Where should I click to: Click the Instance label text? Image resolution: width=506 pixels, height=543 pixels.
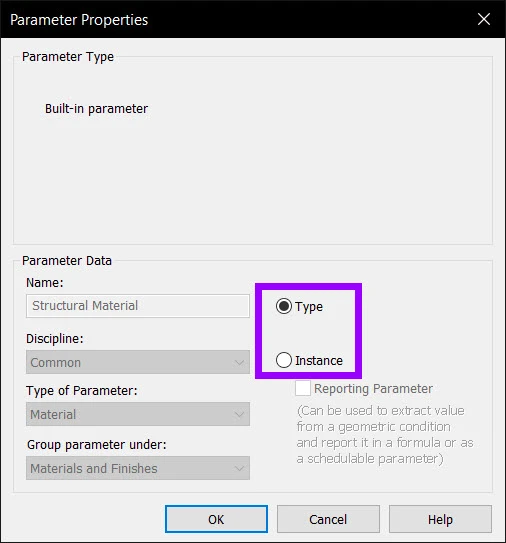point(319,360)
